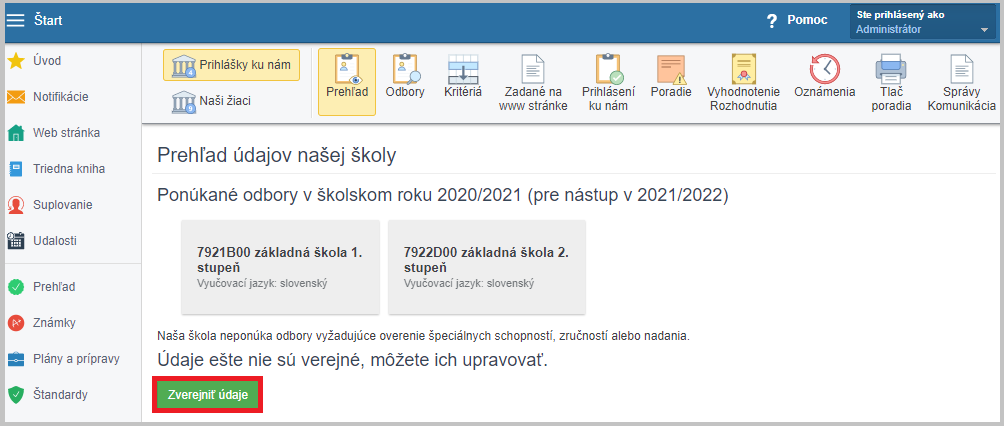Select the Naši žiaci tab

(211, 101)
